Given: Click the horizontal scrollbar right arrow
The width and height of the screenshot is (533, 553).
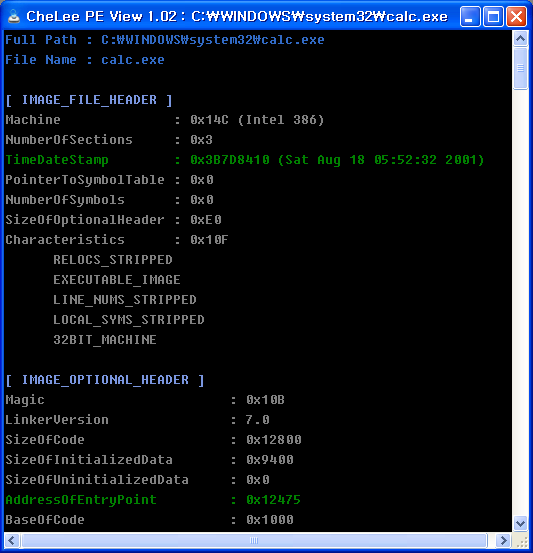Looking at the screenshot, I should click(503, 540).
